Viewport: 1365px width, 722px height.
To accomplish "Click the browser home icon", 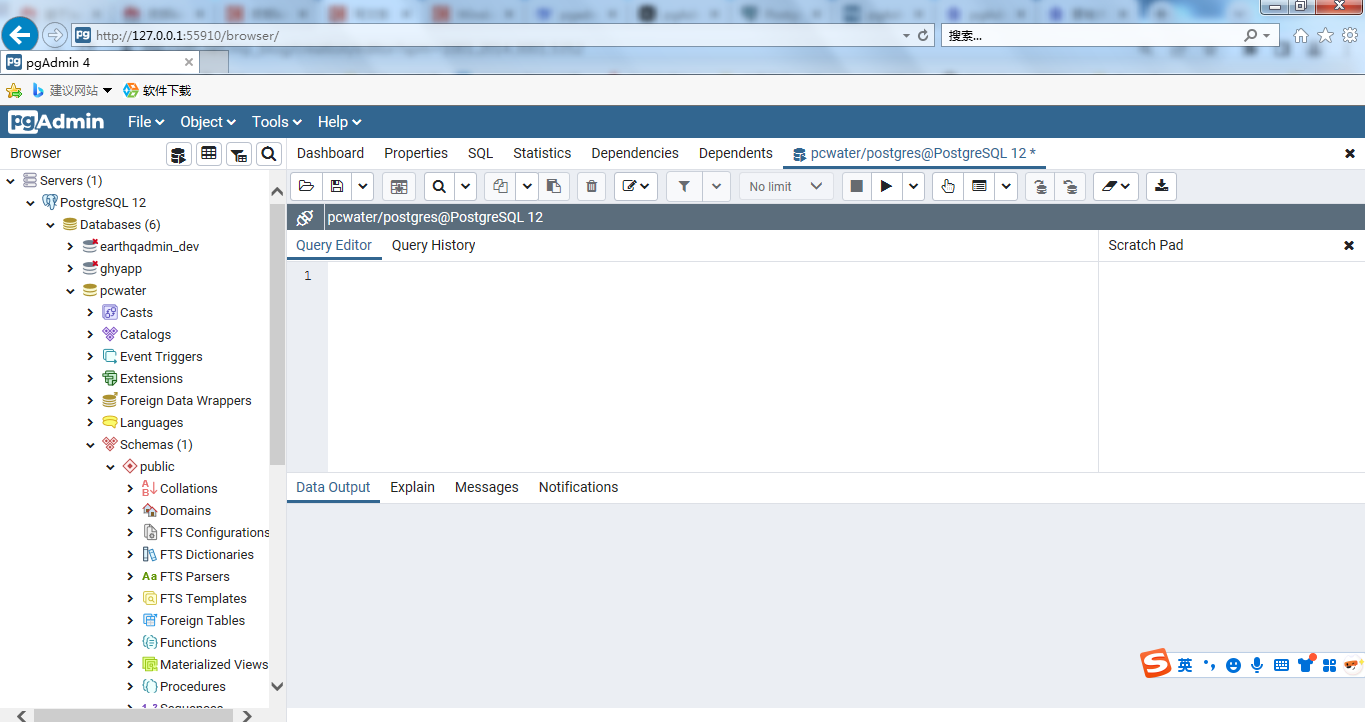I will (x=1301, y=35).
